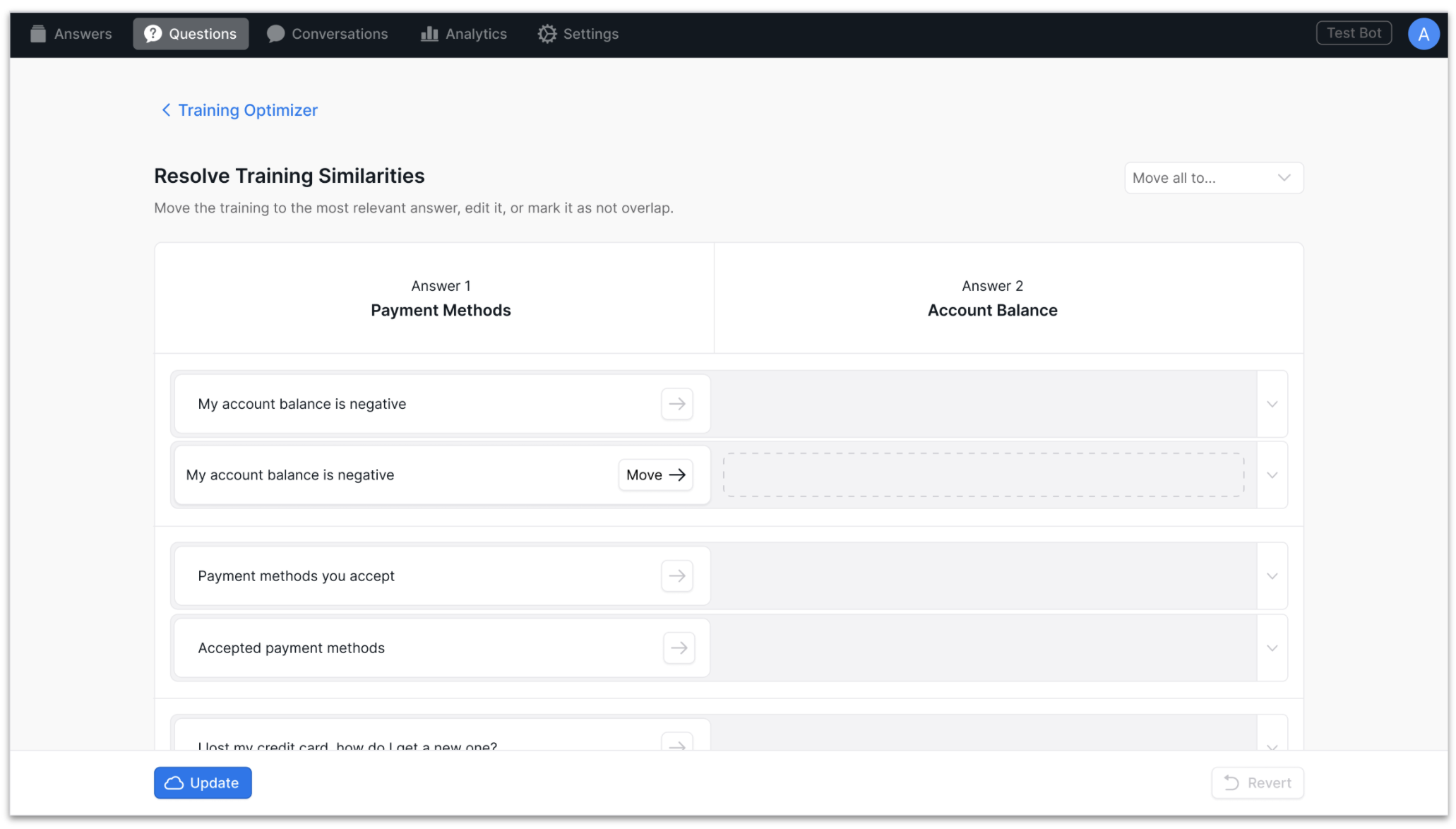Go to the Settings tab

pos(578,34)
